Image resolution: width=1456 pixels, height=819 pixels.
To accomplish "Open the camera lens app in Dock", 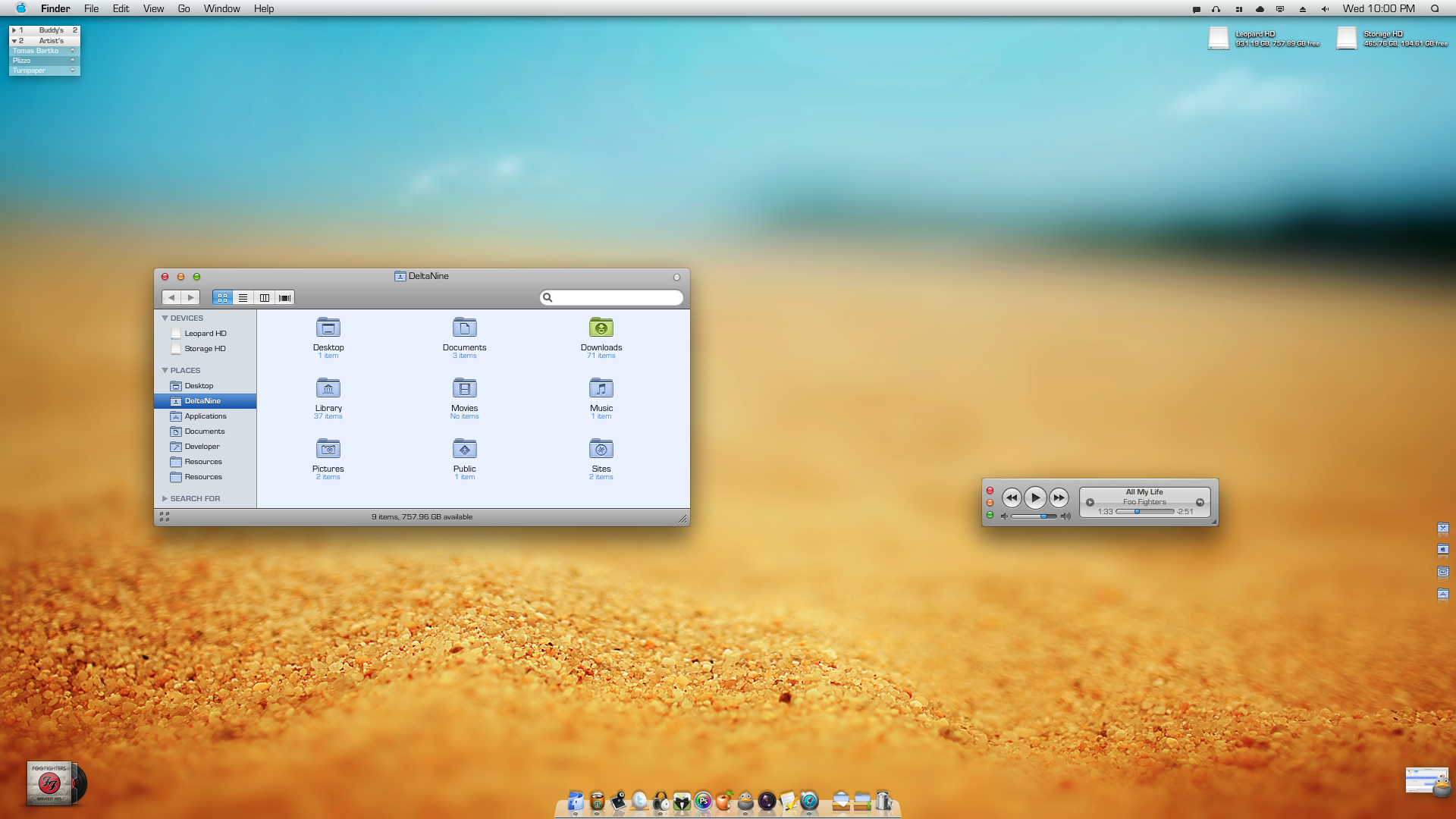I will pyautogui.click(x=767, y=801).
